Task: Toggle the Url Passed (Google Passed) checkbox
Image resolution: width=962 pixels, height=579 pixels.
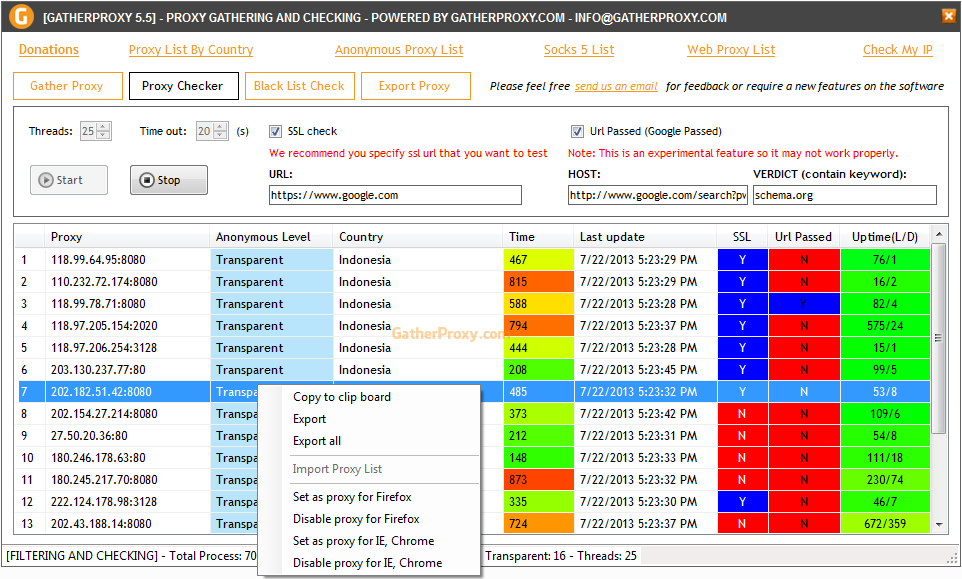Action: (577, 131)
